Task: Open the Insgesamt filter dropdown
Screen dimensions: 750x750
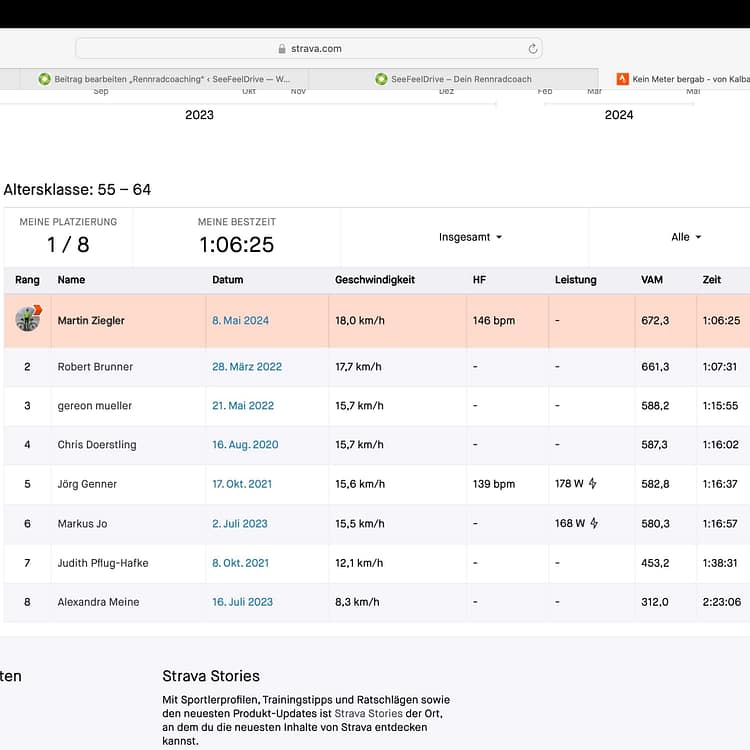Action: (x=470, y=237)
